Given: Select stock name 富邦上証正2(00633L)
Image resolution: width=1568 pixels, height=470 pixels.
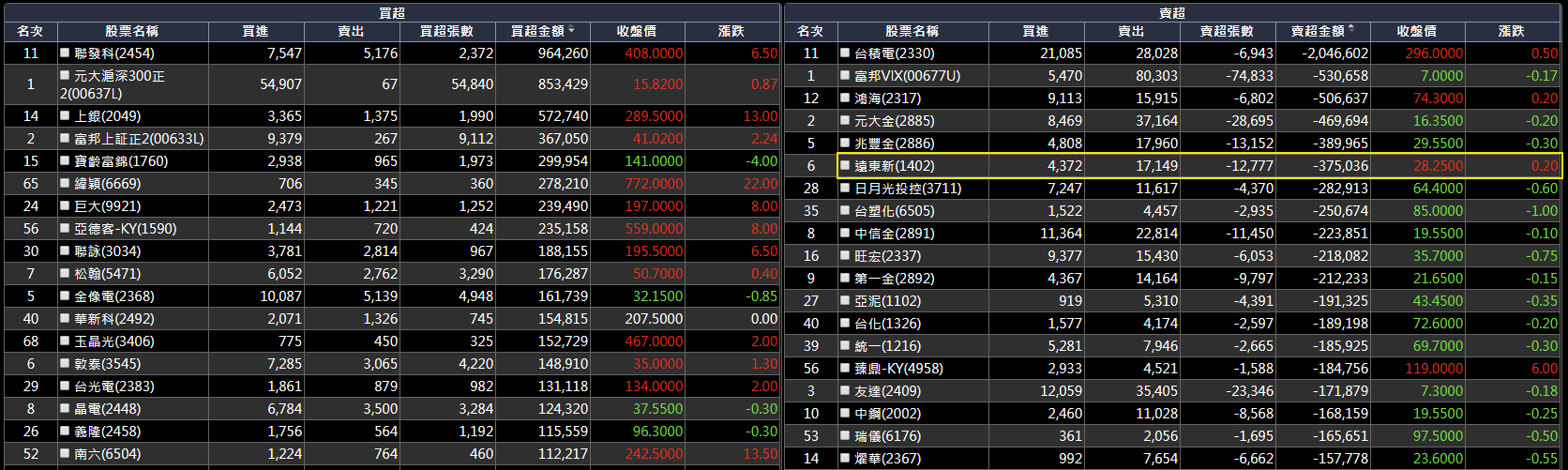Looking at the screenshot, I should pos(139,139).
